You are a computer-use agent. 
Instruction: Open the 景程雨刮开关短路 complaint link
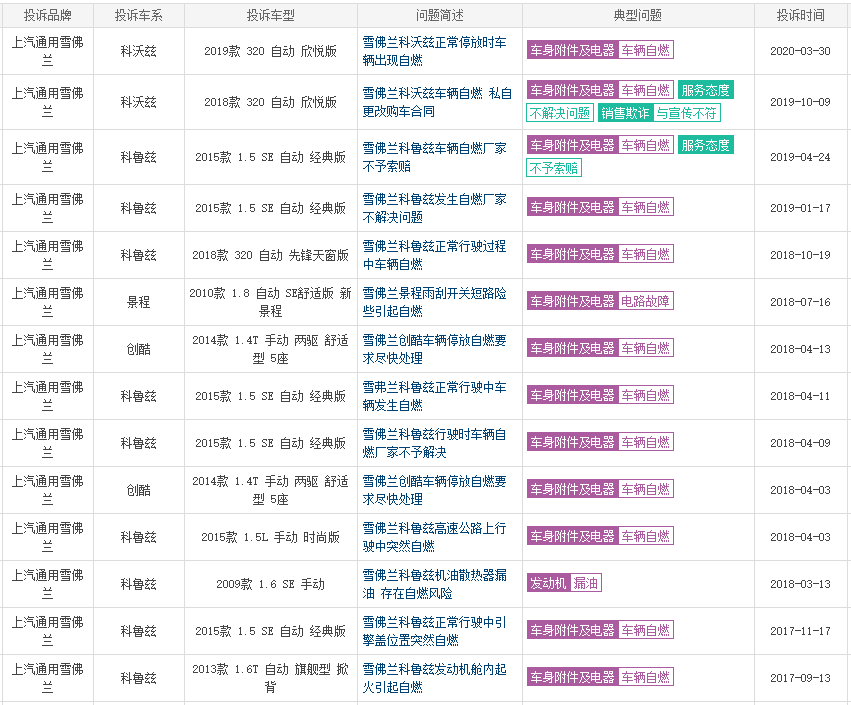click(434, 302)
